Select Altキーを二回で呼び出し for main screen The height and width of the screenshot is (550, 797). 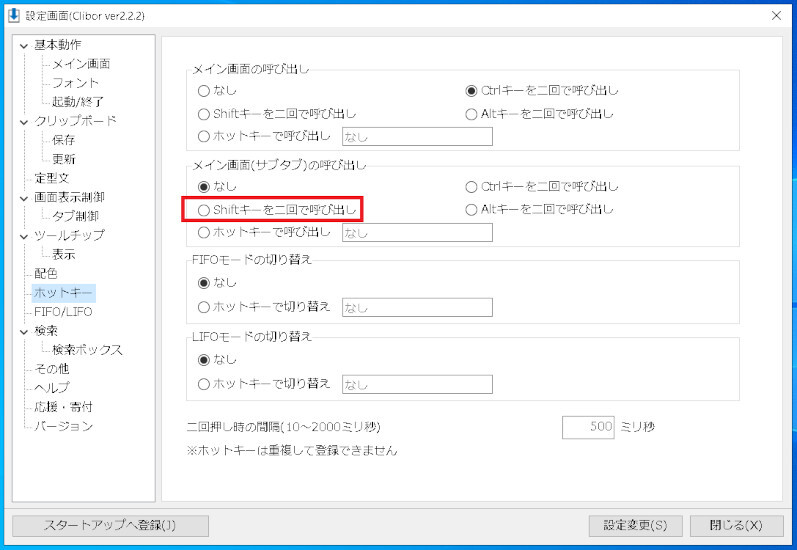coord(472,114)
